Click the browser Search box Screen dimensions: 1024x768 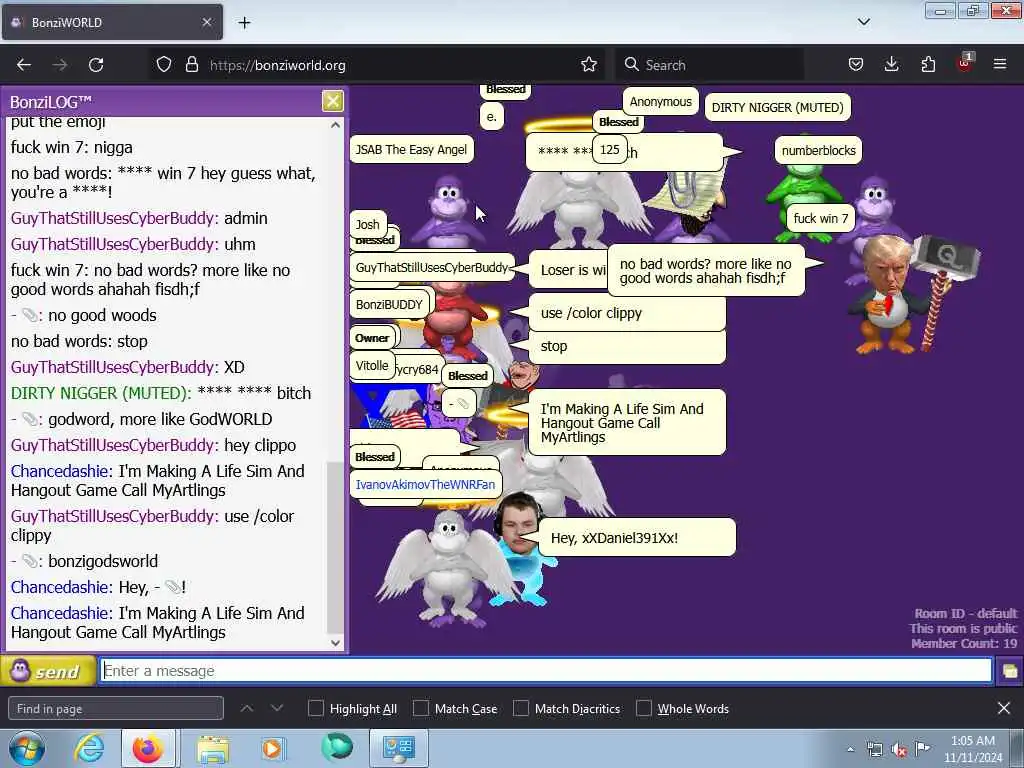point(709,65)
